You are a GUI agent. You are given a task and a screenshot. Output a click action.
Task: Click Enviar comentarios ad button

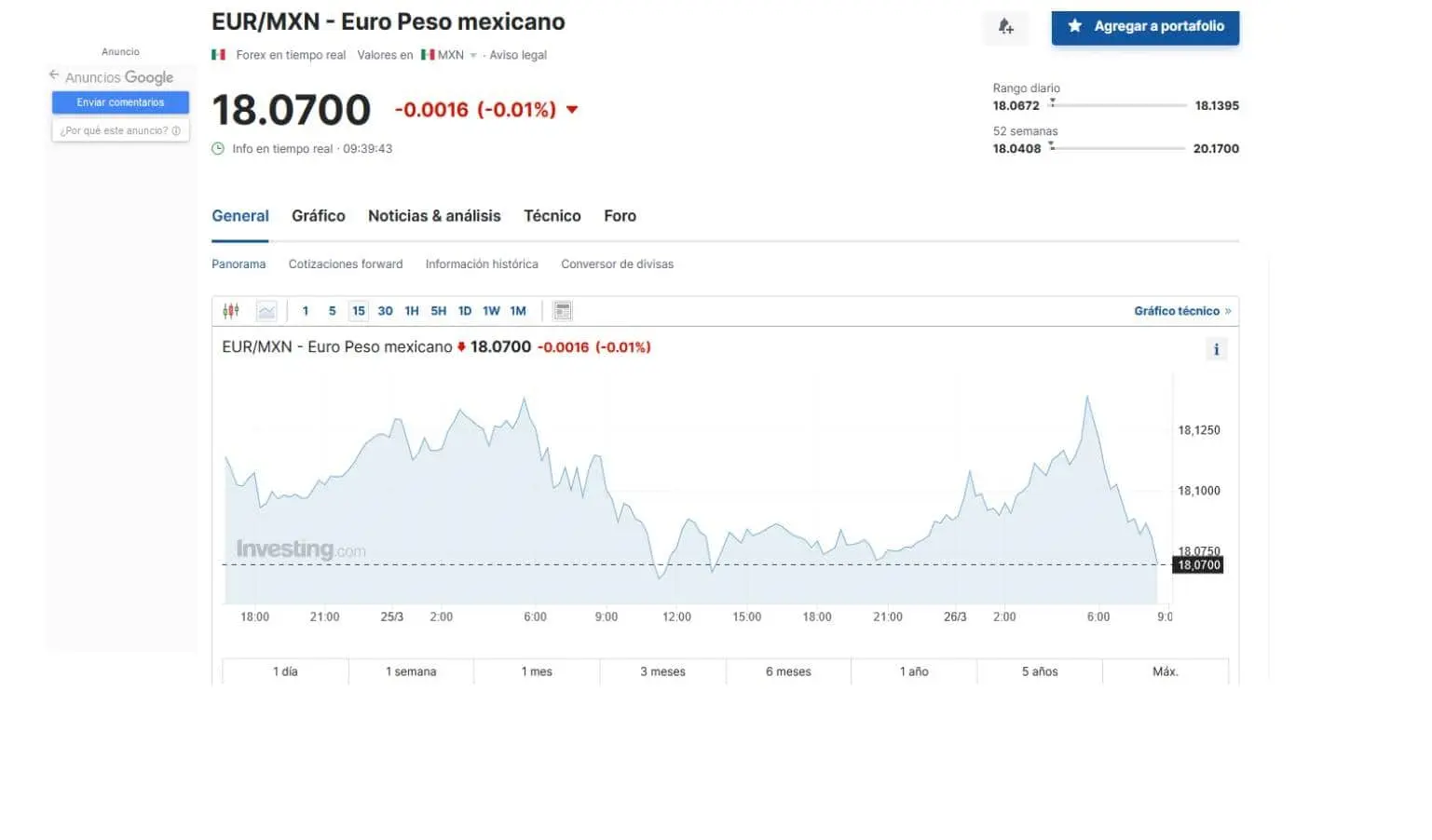[x=120, y=102]
